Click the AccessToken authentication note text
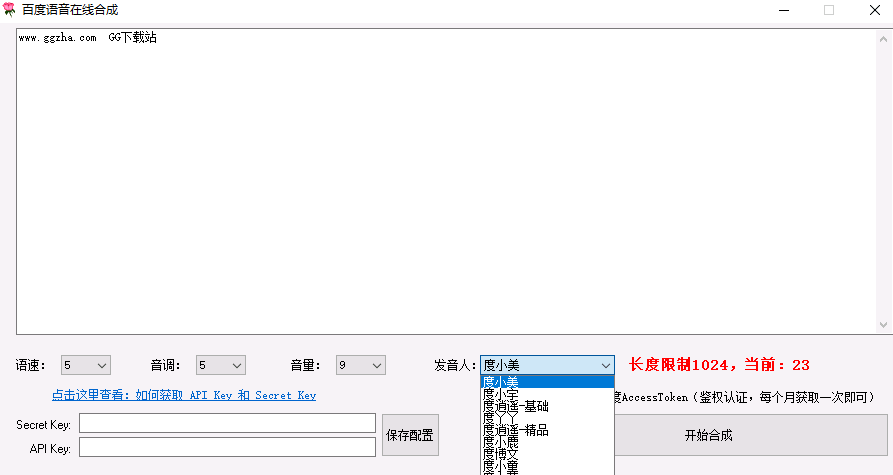Screen dimensions: 893x475 pyautogui.click(x=745, y=397)
